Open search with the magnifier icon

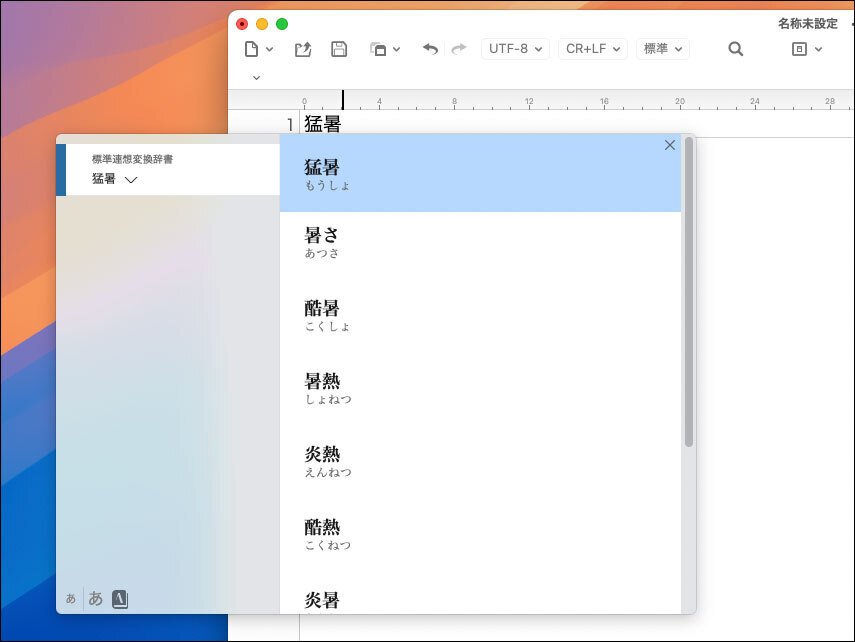tap(735, 48)
